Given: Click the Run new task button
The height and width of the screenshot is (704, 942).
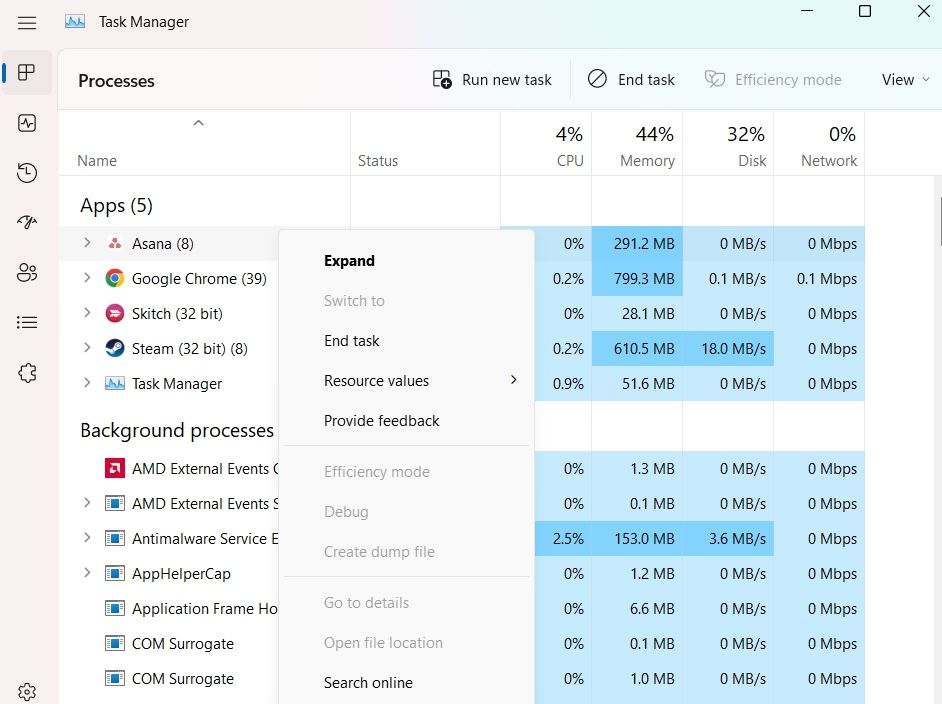Looking at the screenshot, I should (x=492, y=79).
